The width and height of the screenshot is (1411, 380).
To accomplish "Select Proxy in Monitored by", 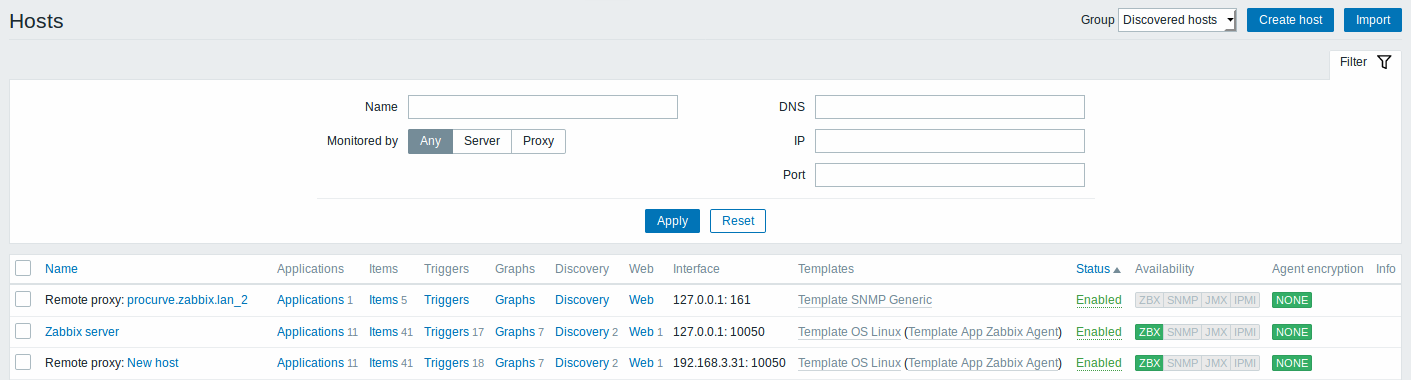I will [x=538, y=141].
